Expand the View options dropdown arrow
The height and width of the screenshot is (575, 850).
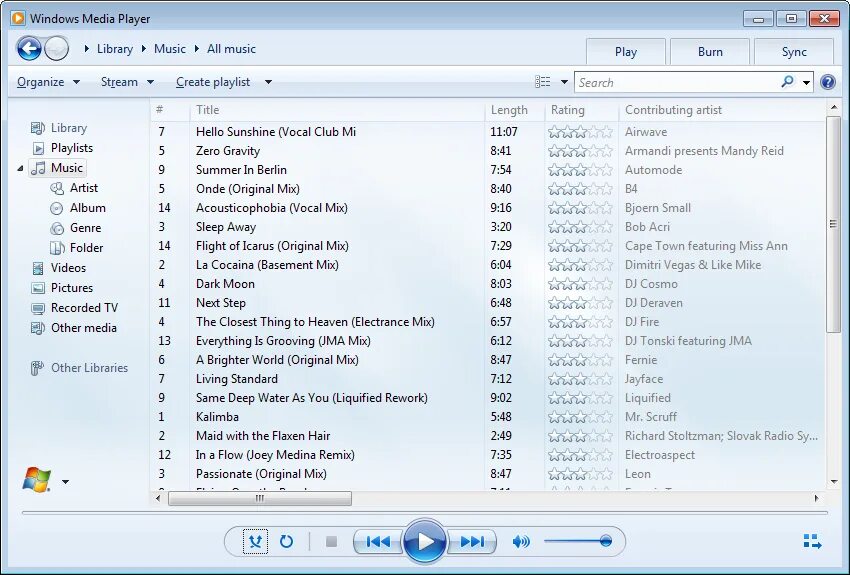click(564, 82)
